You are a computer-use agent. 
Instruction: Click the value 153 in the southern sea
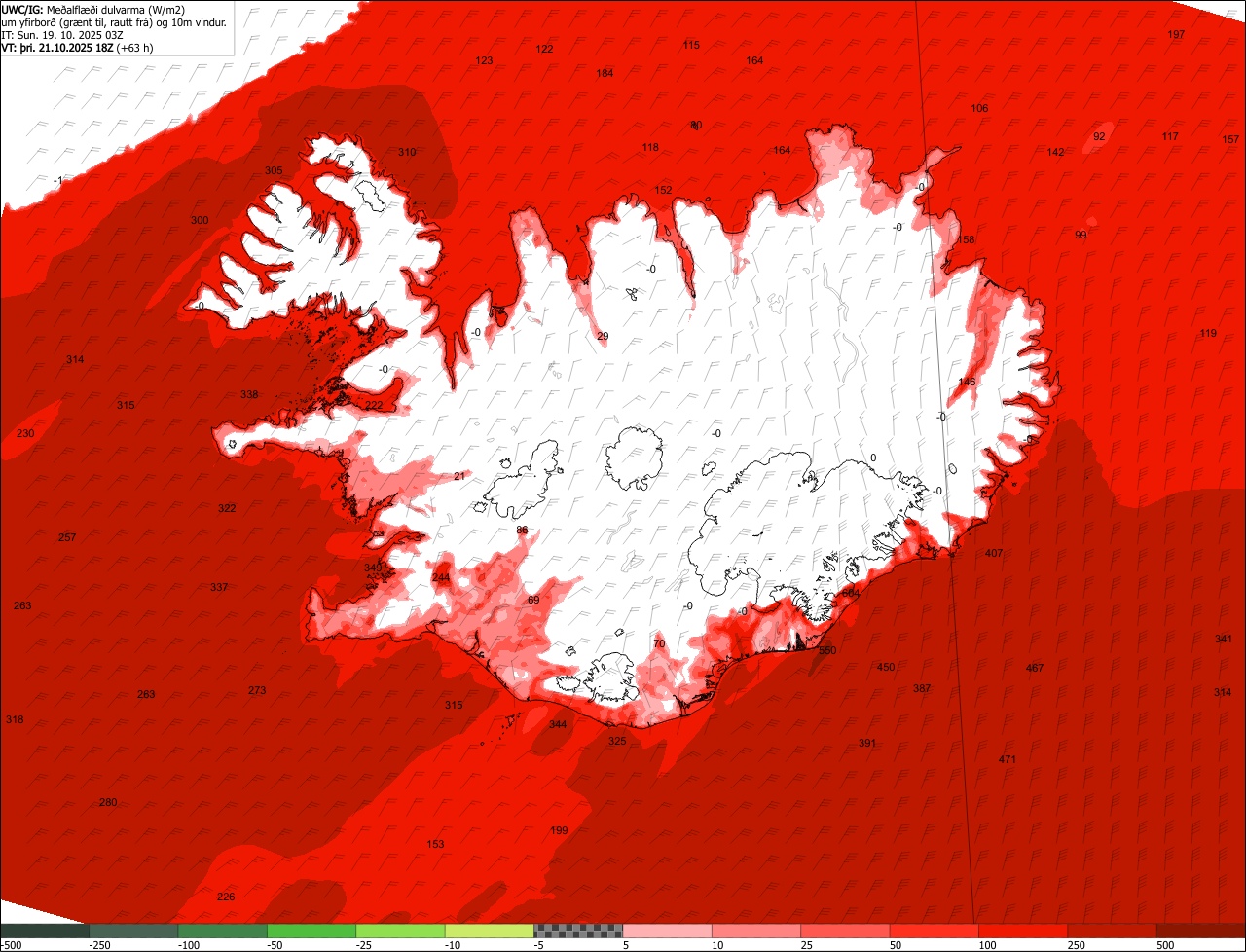(x=436, y=844)
